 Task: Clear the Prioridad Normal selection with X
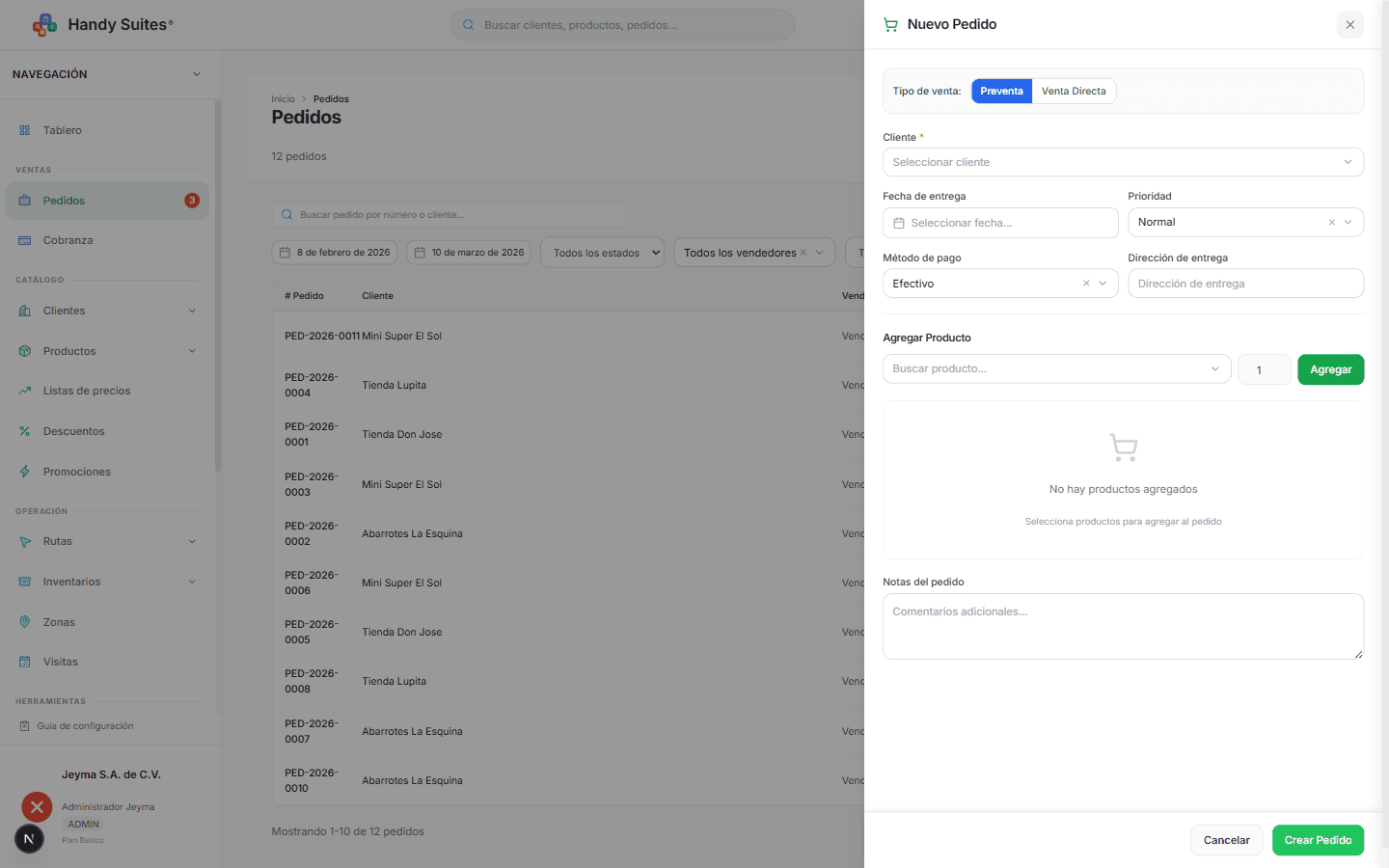tap(1331, 223)
